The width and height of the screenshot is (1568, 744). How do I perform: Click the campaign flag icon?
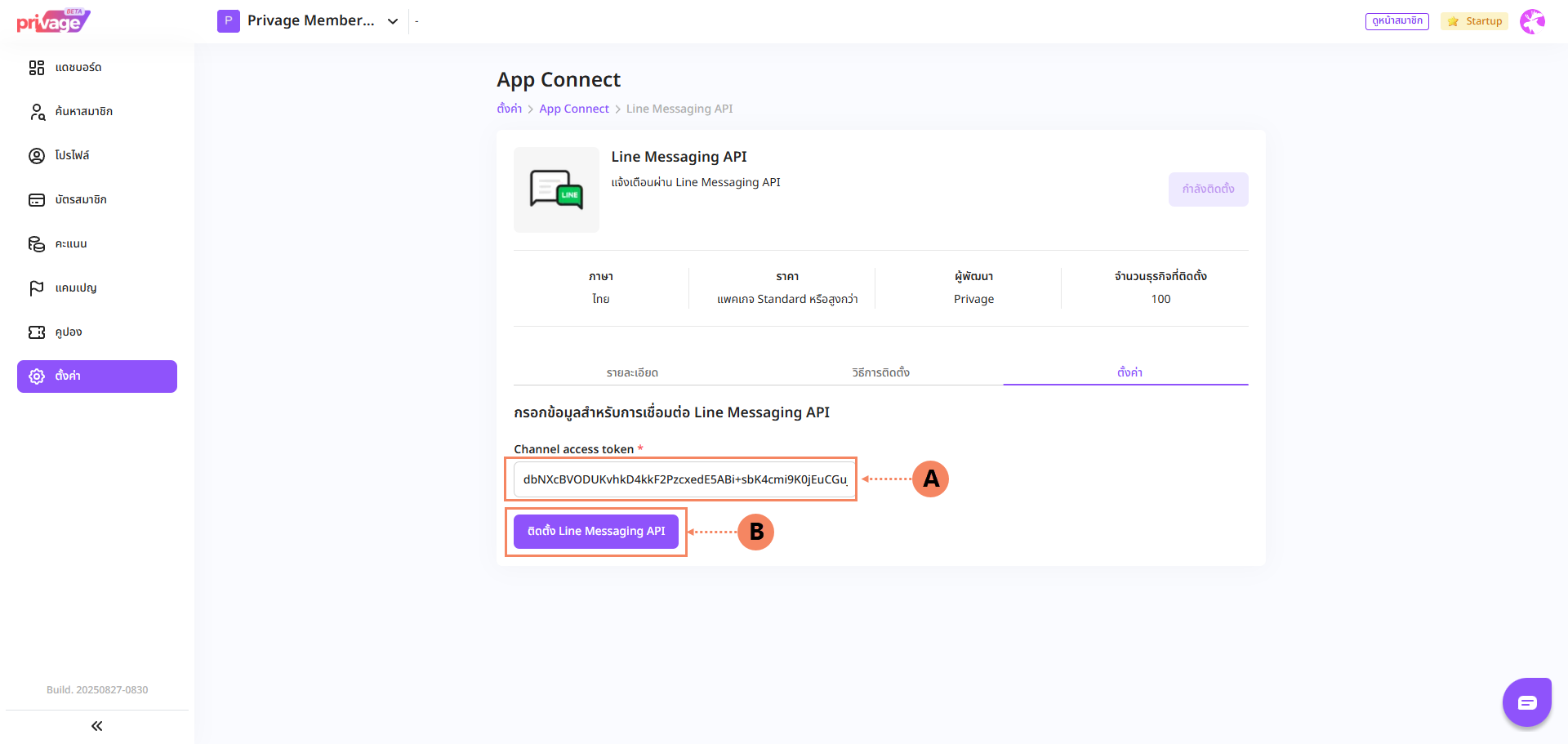pos(37,288)
